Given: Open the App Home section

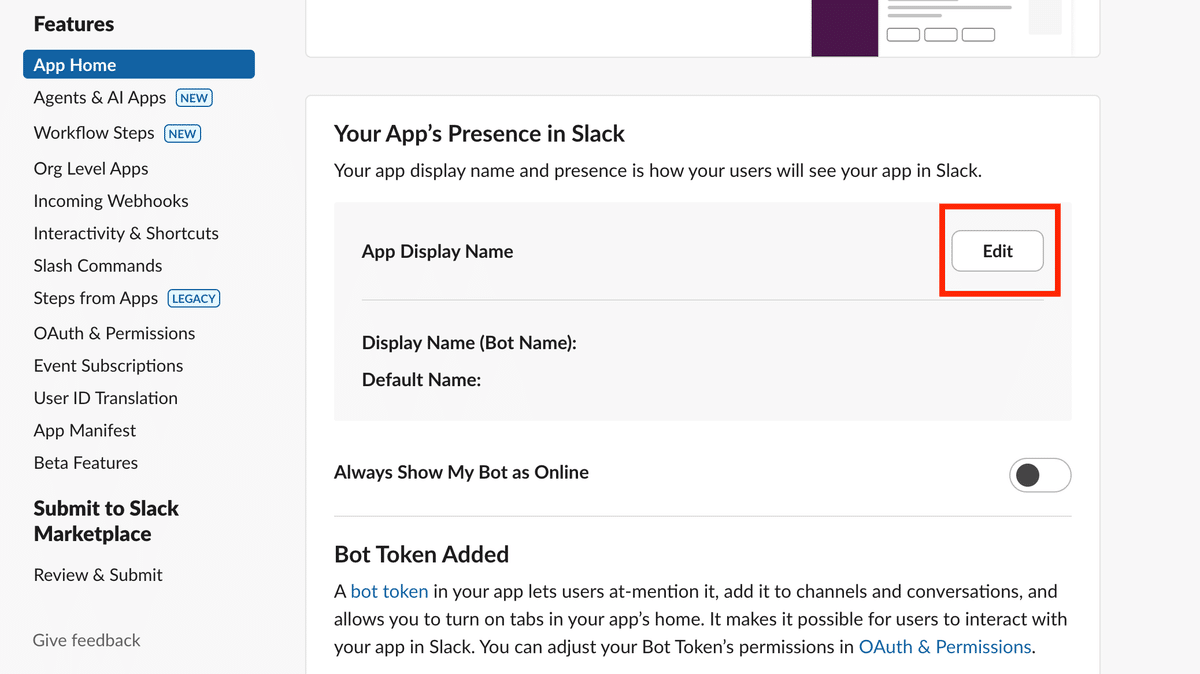Looking at the screenshot, I should click(x=74, y=64).
